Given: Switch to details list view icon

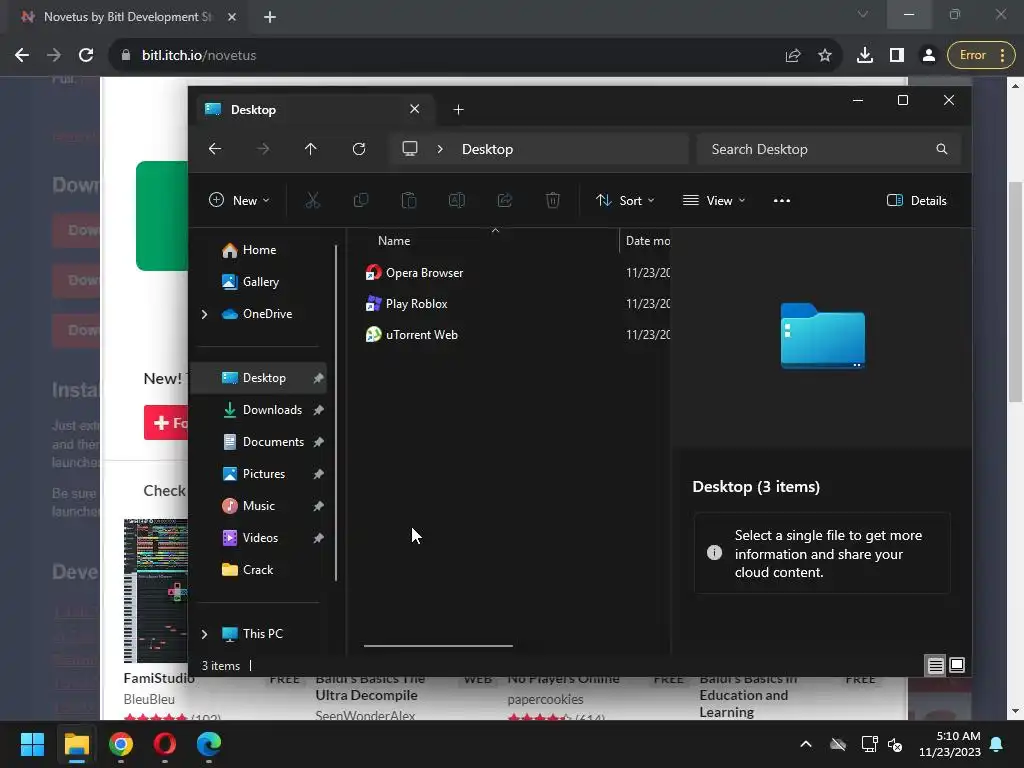Looking at the screenshot, I should pos(935,665).
